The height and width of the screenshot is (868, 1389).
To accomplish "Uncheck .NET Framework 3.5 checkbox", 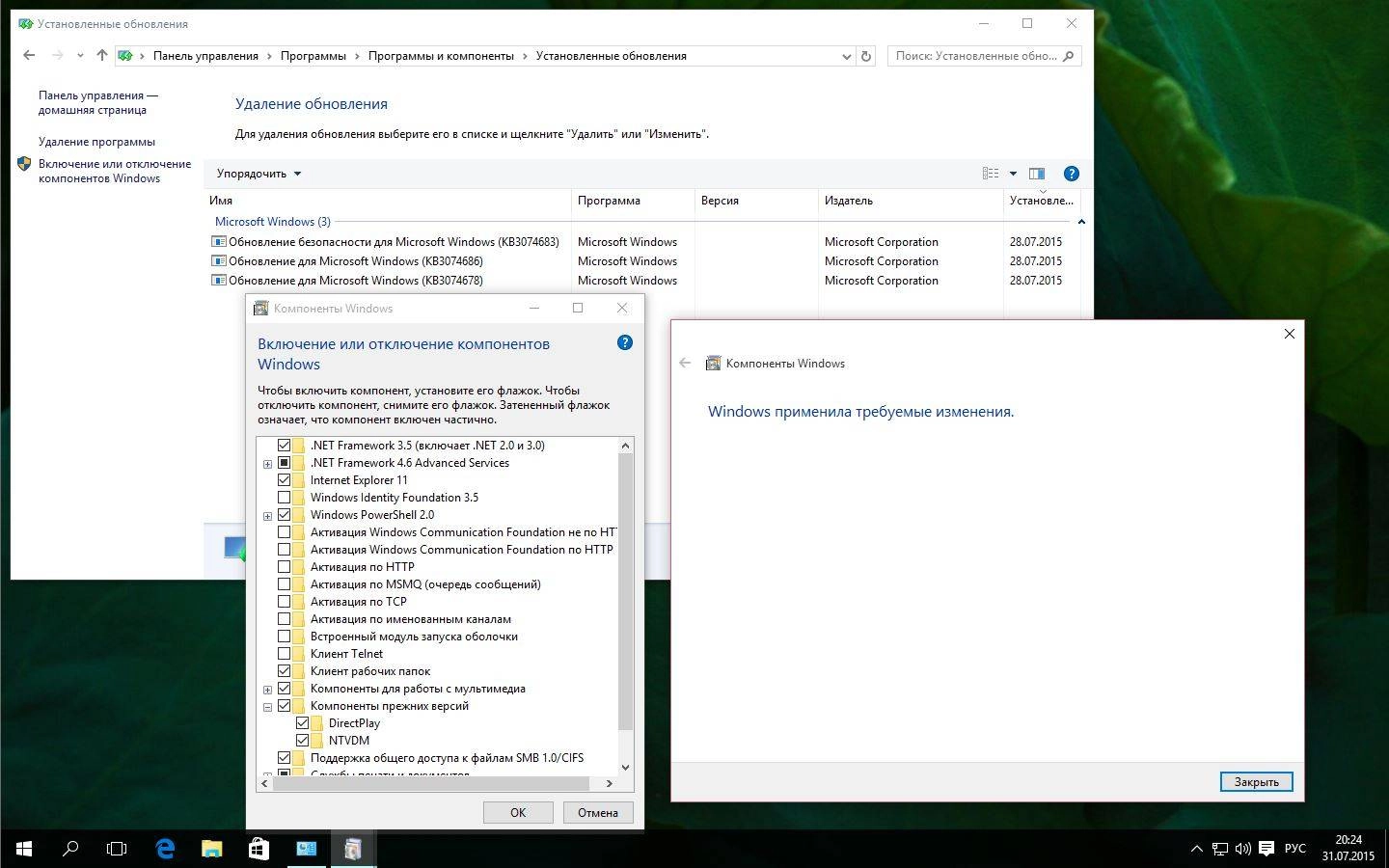I will (x=284, y=446).
